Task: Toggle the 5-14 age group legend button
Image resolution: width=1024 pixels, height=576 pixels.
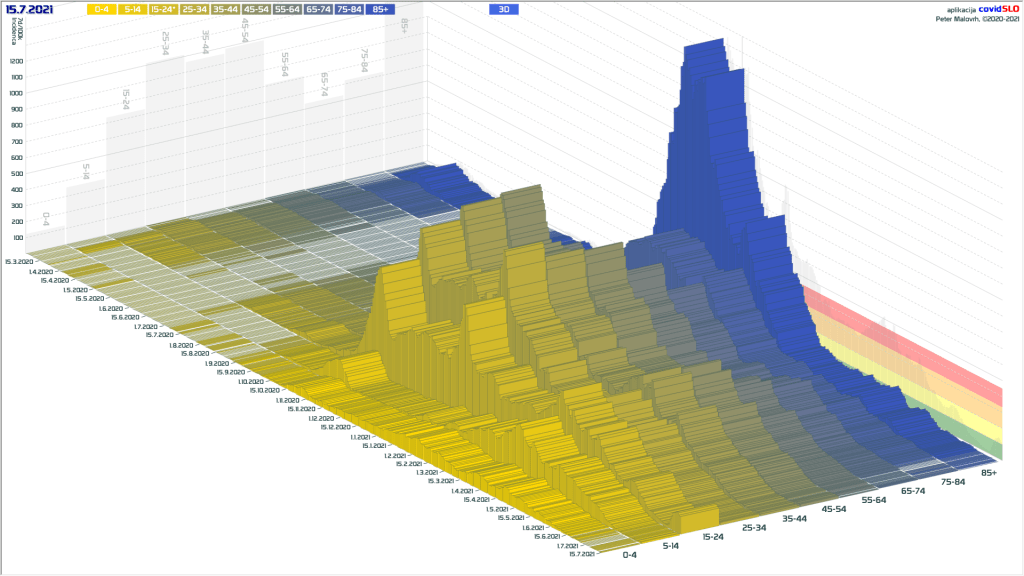Action: (131, 9)
